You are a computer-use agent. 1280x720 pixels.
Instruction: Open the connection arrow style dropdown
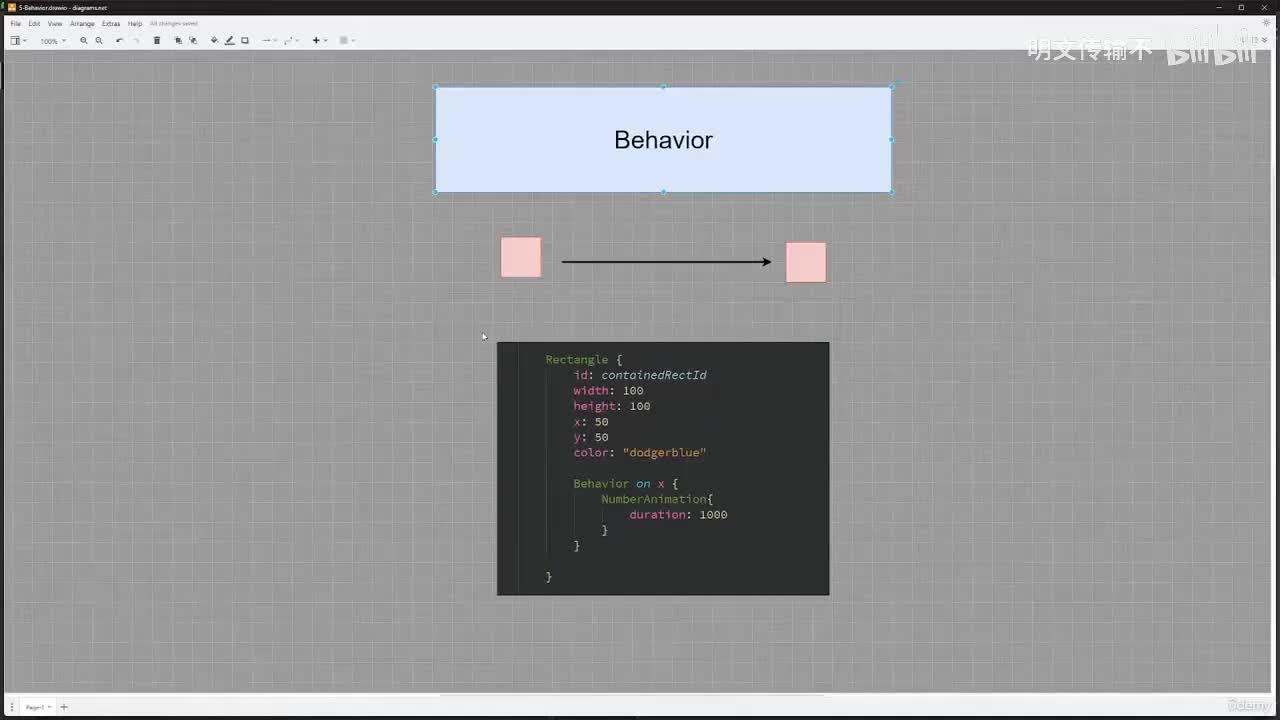coord(269,41)
